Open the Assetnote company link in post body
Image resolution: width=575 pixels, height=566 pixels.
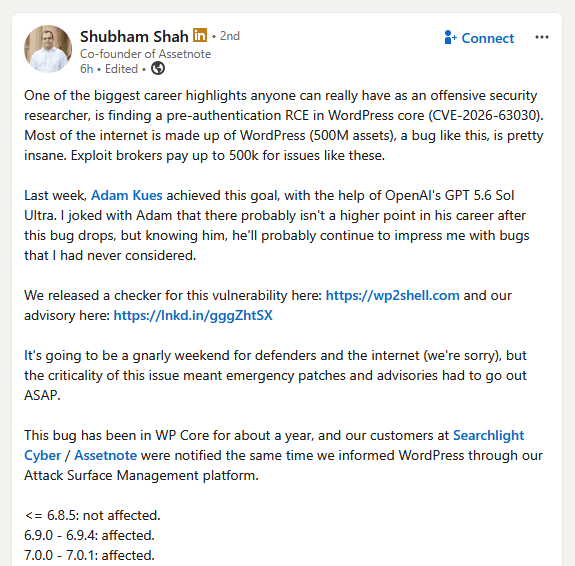click(106, 455)
